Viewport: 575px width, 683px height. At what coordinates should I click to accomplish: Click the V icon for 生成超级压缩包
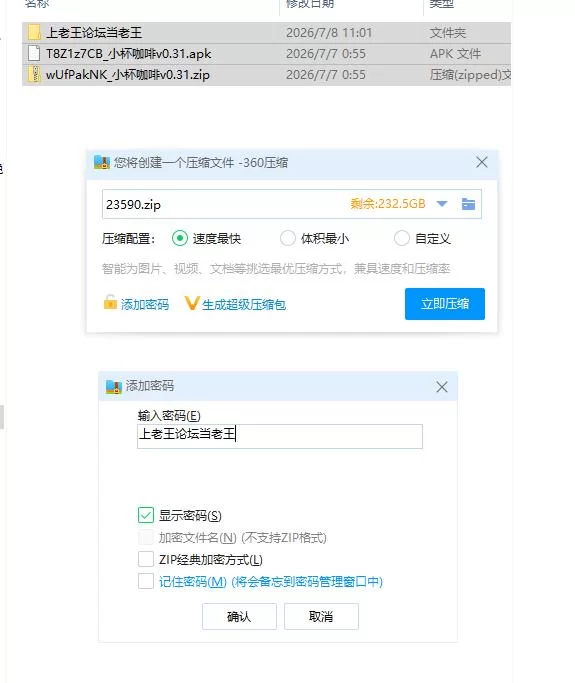192,303
